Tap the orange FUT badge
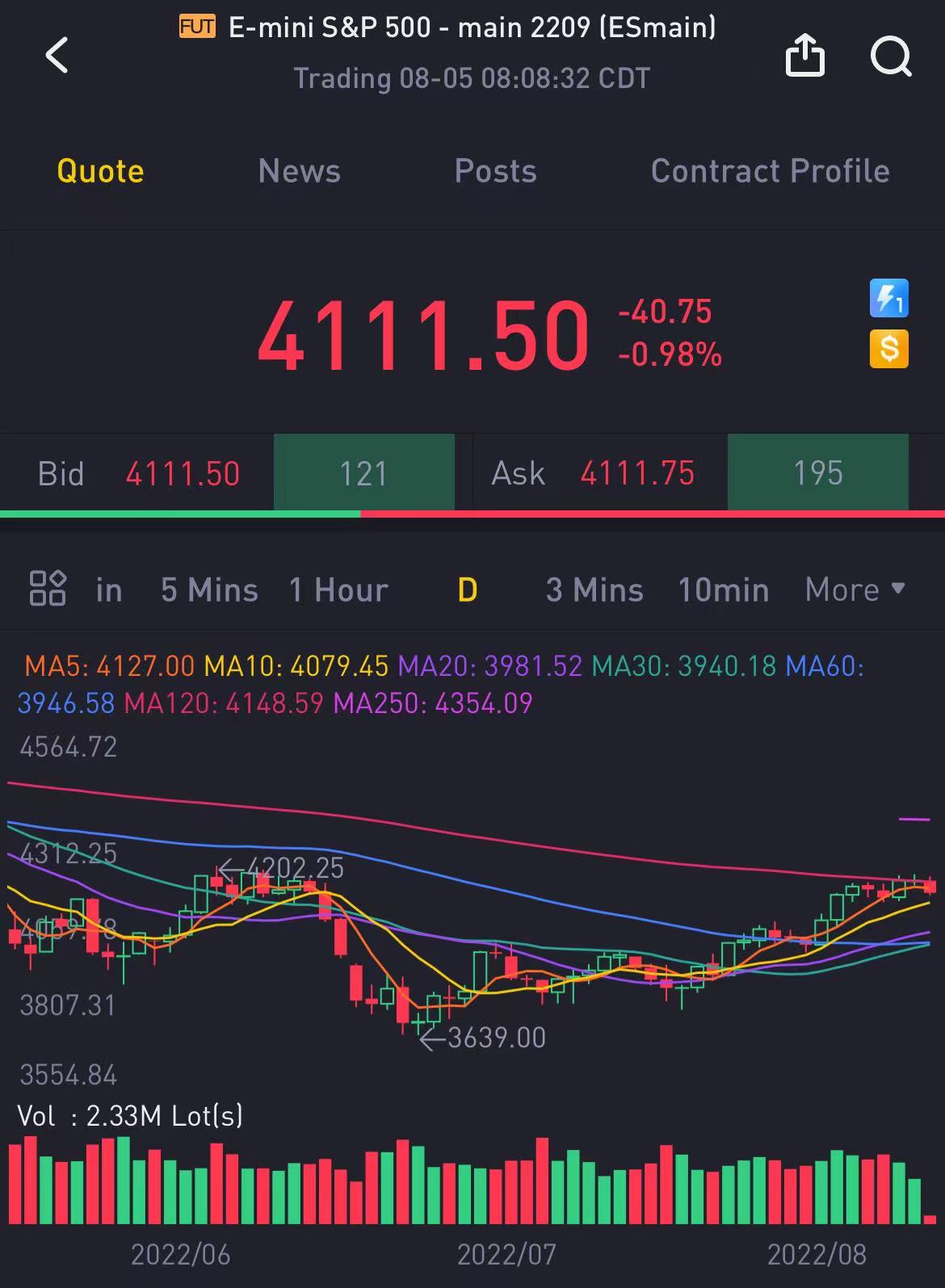Image resolution: width=945 pixels, height=1288 pixels. [x=197, y=27]
